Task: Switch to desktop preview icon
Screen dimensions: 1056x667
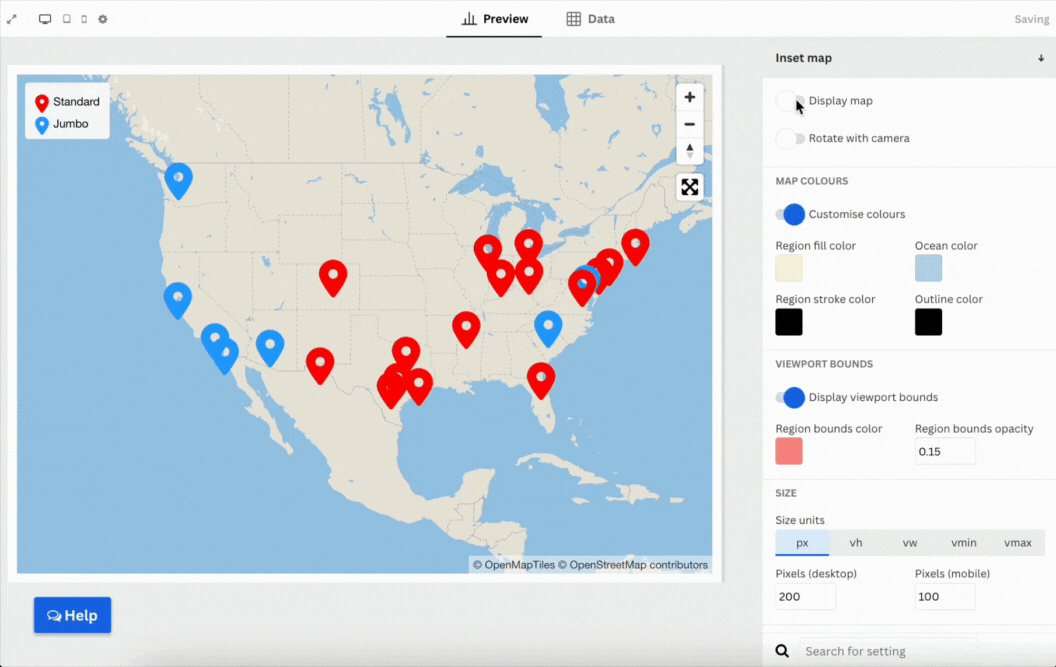Action: [45, 19]
